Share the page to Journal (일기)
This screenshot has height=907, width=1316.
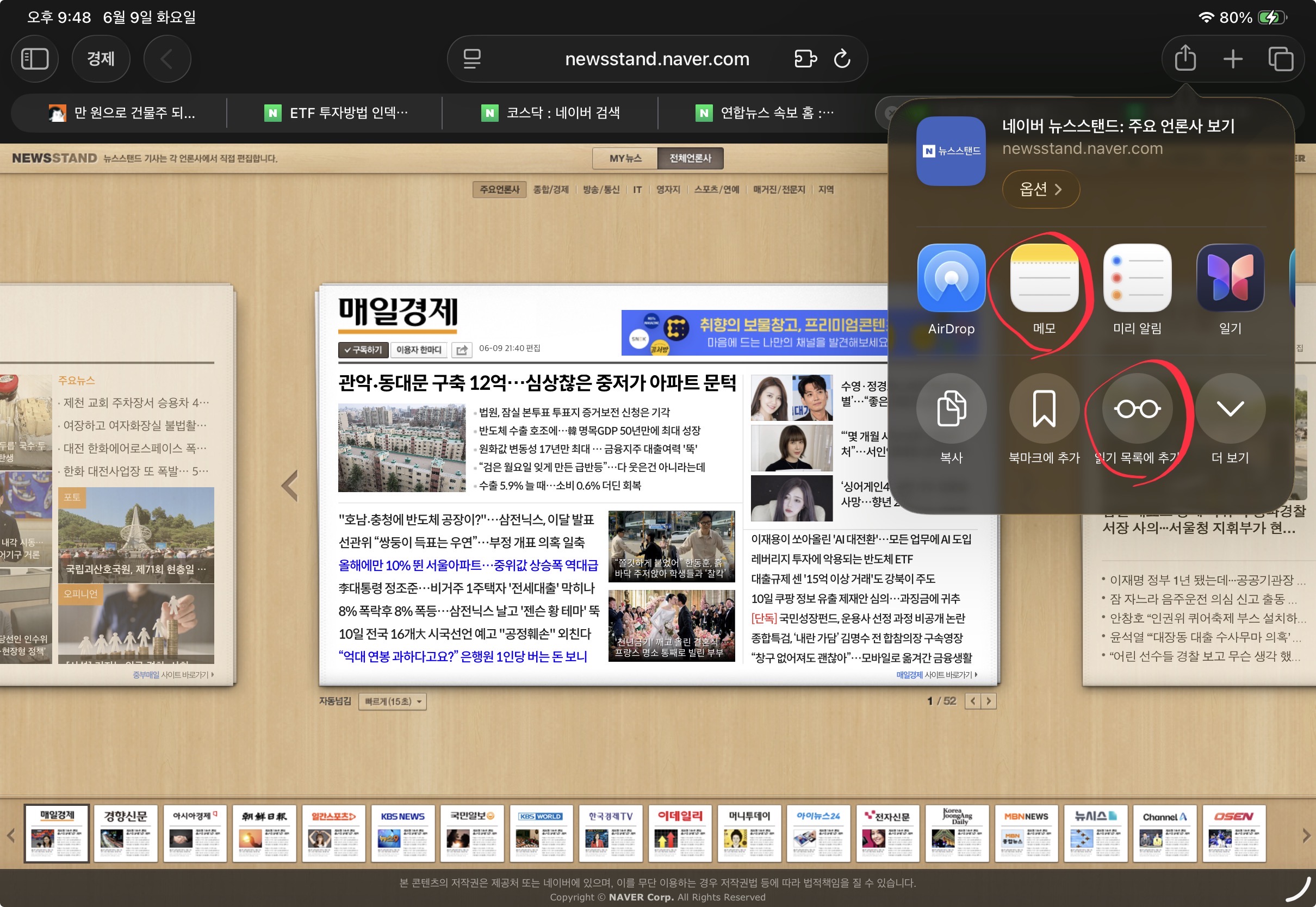pos(1231,290)
